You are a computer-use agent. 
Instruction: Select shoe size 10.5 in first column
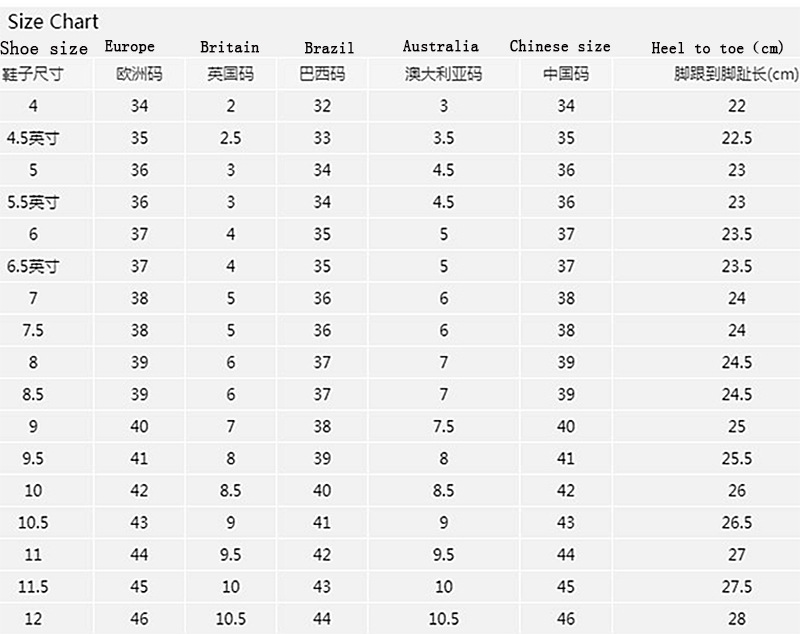click(33, 523)
